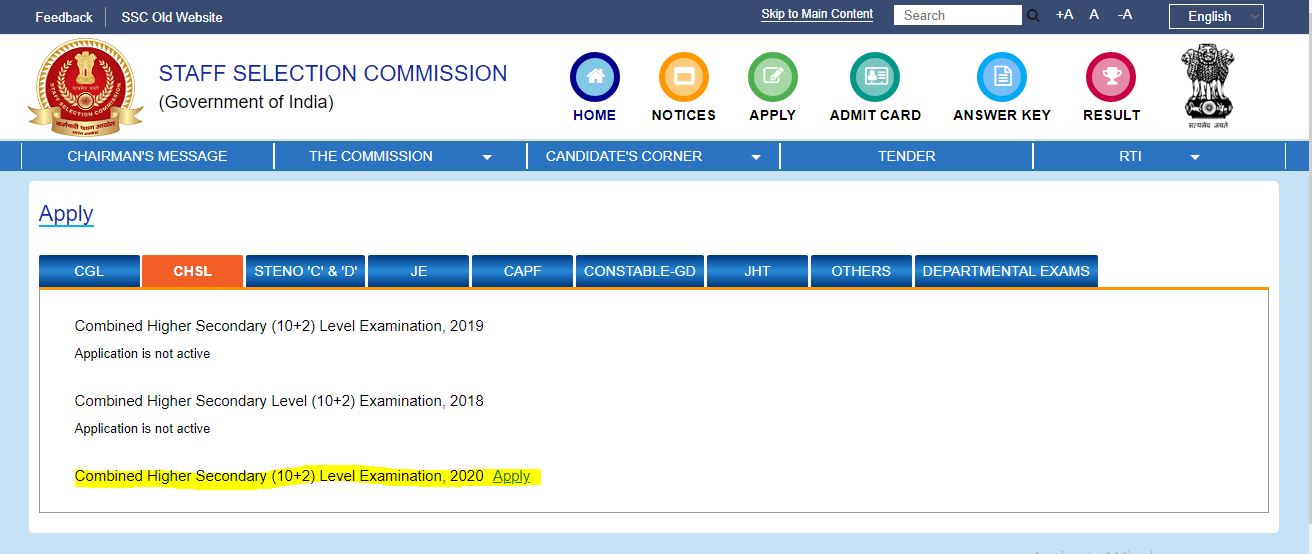Click 'Application is not active' under 2018
The image size is (1312, 554).
142,429
